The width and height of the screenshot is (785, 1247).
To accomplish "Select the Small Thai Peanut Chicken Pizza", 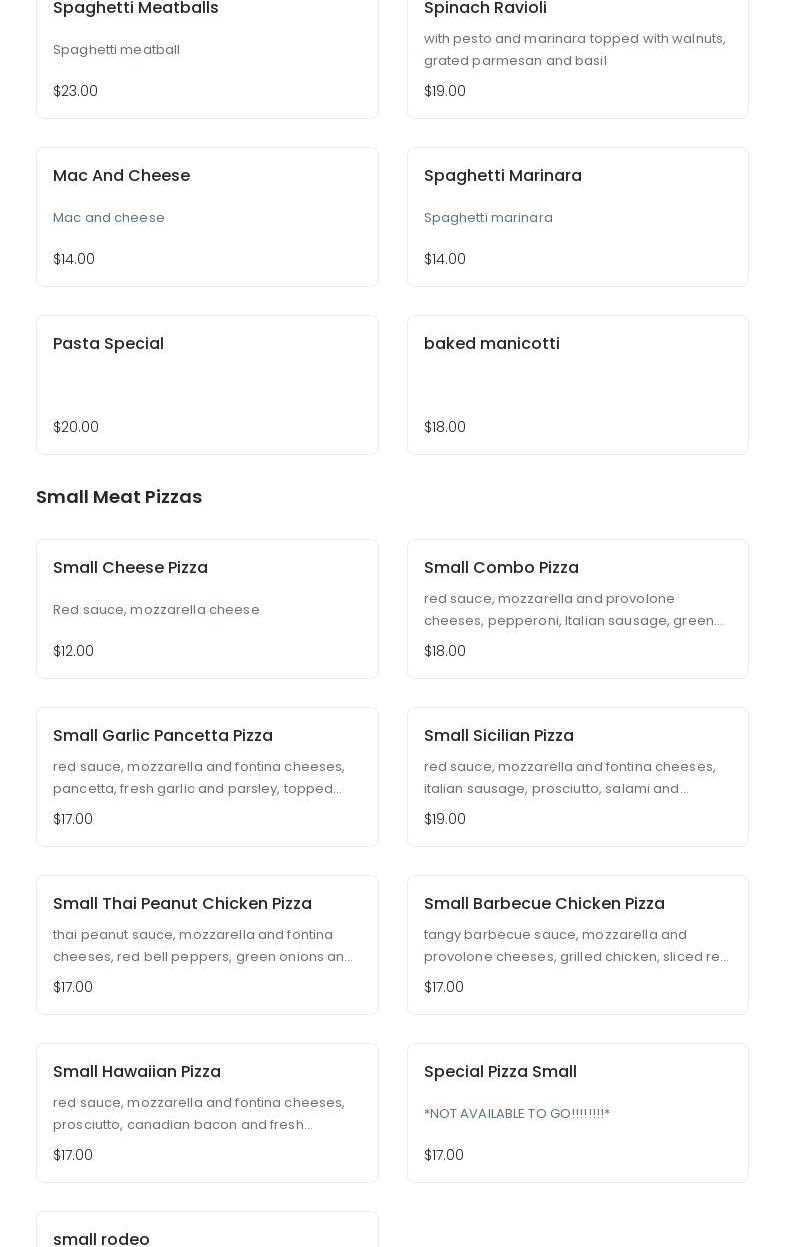I will pyautogui.click(x=207, y=945).
